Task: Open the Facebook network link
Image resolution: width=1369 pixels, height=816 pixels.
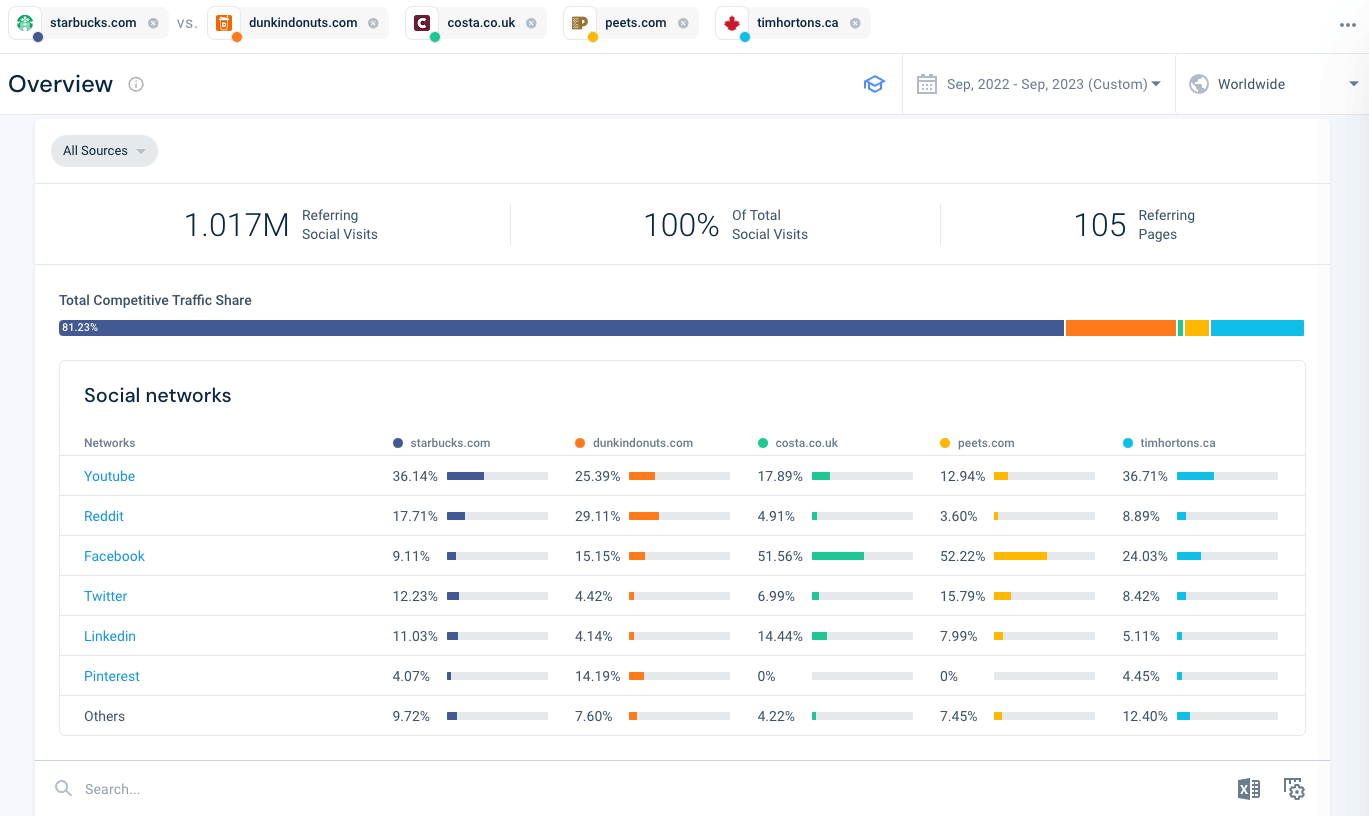Action: pos(114,556)
